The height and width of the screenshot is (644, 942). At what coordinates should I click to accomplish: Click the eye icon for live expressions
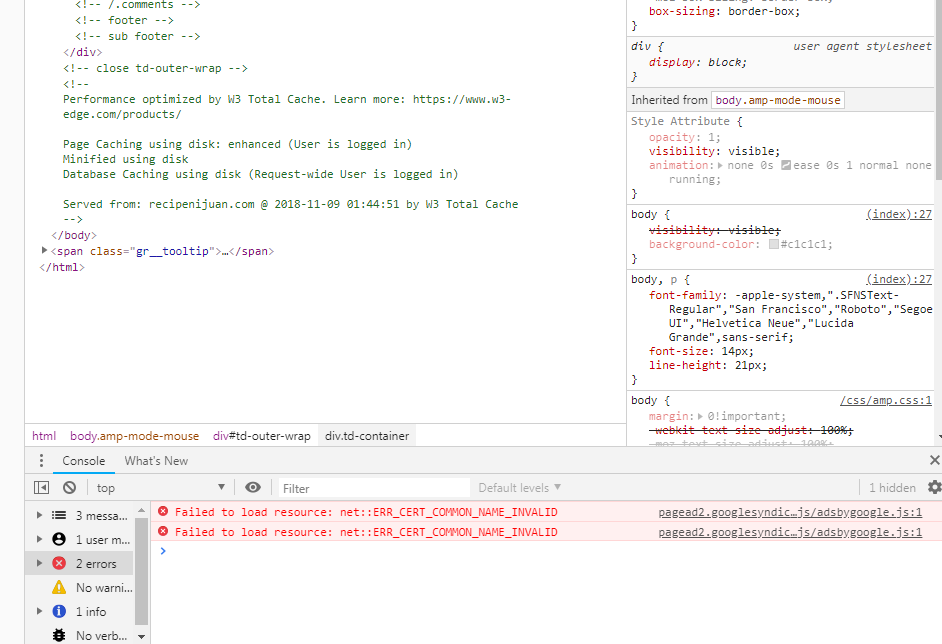click(x=253, y=487)
